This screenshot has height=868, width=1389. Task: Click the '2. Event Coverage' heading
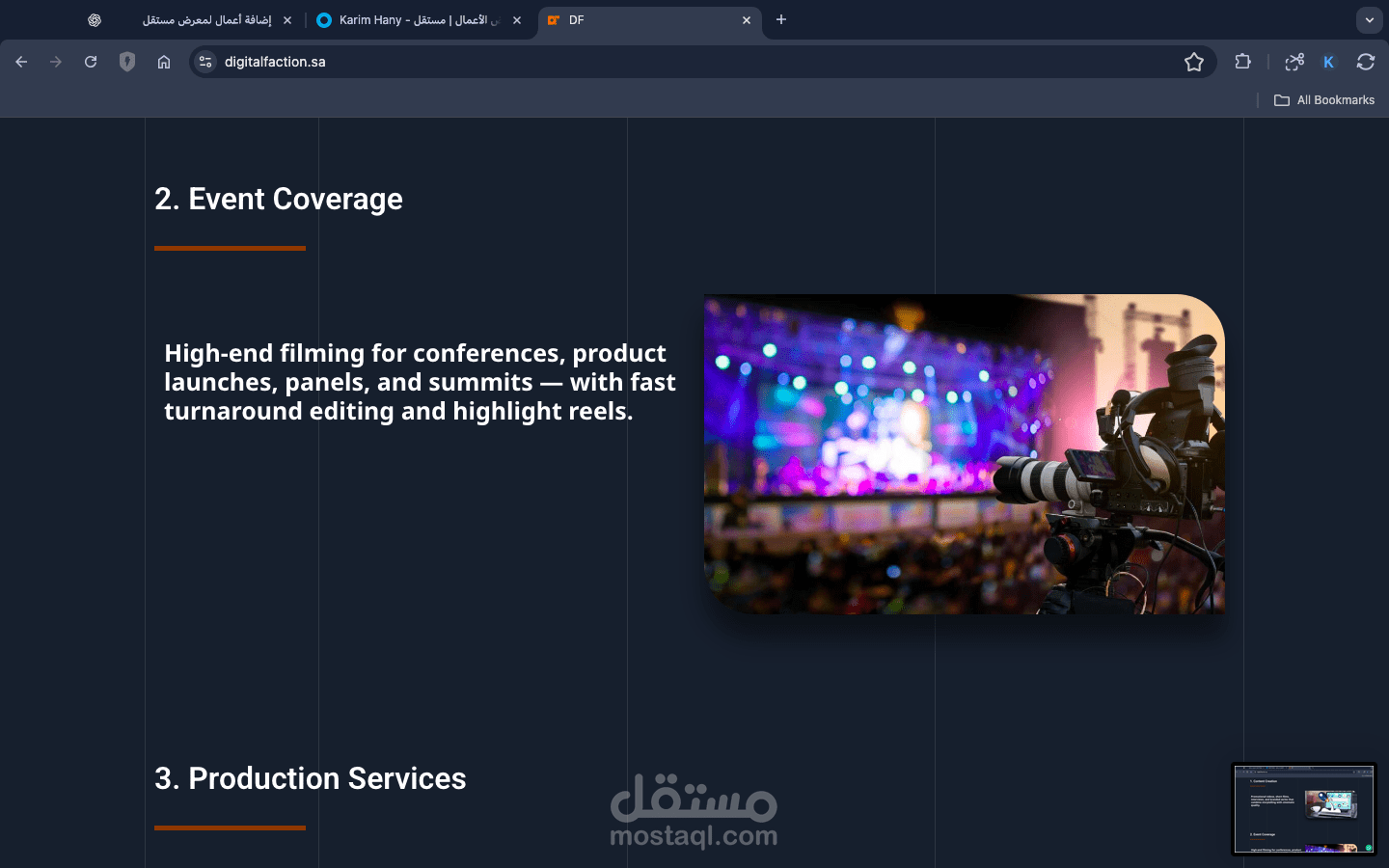click(x=279, y=199)
